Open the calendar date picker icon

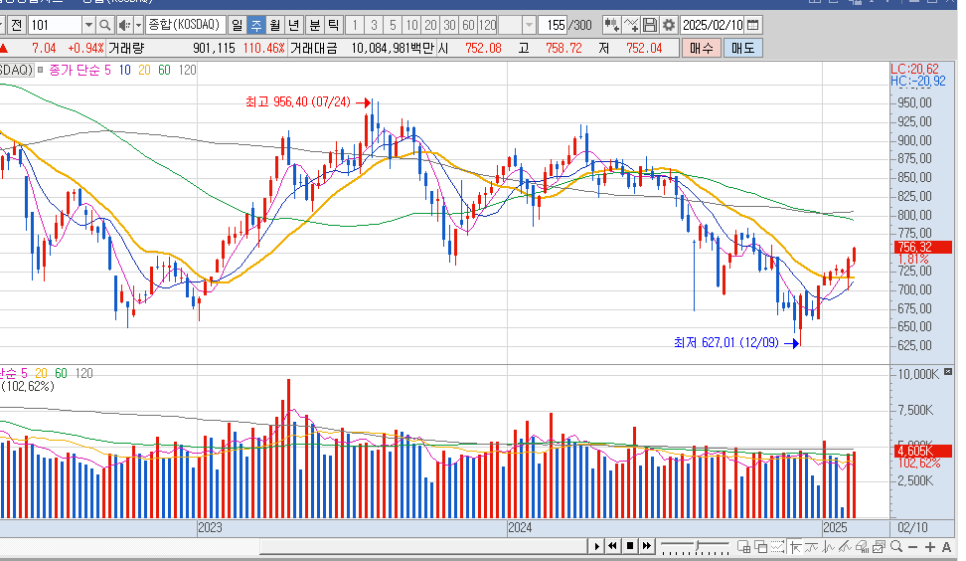tap(753, 24)
